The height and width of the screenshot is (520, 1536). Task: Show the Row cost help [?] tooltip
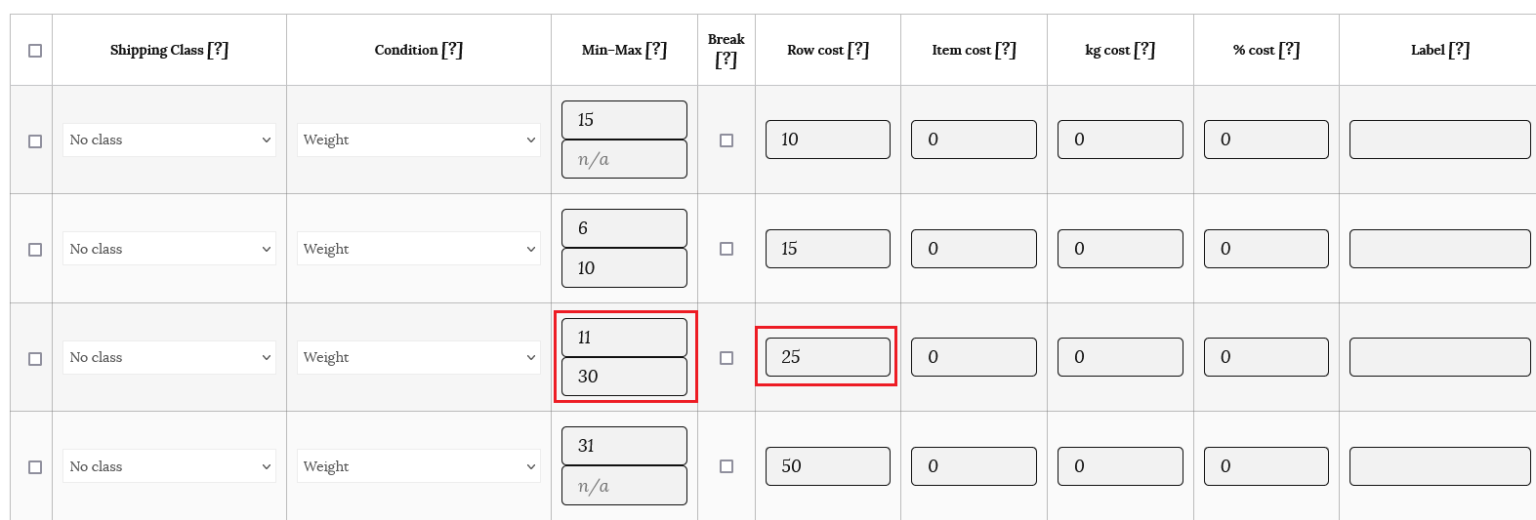point(857,50)
